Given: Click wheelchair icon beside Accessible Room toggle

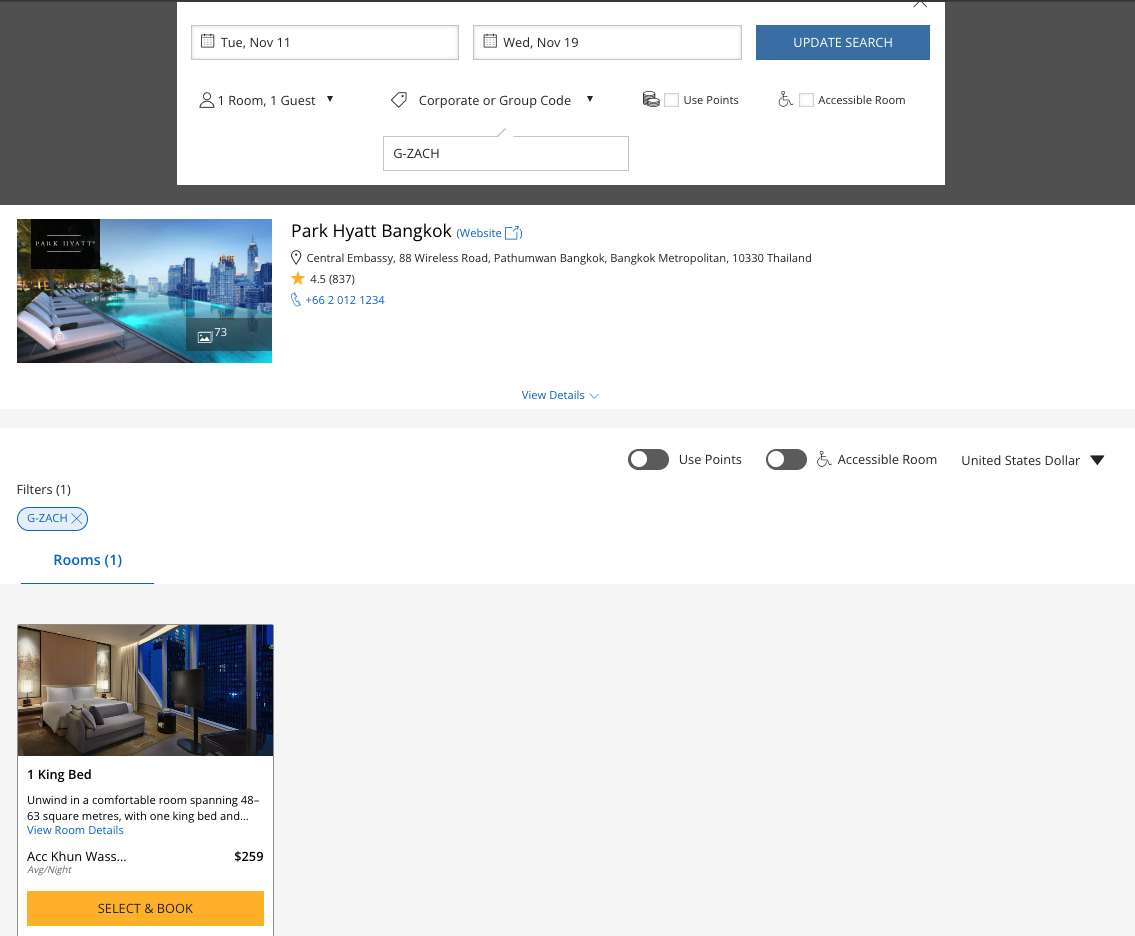Looking at the screenshot, I should [824, 460].
